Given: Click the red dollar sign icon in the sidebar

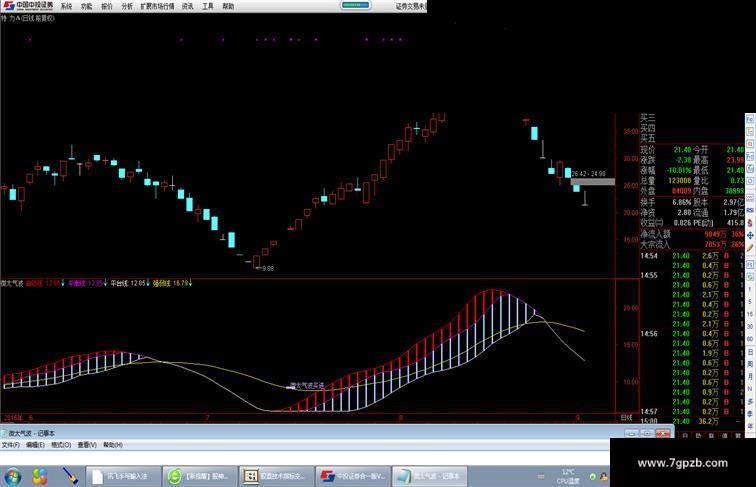Looking at the screenshot, I should (750, 223).
